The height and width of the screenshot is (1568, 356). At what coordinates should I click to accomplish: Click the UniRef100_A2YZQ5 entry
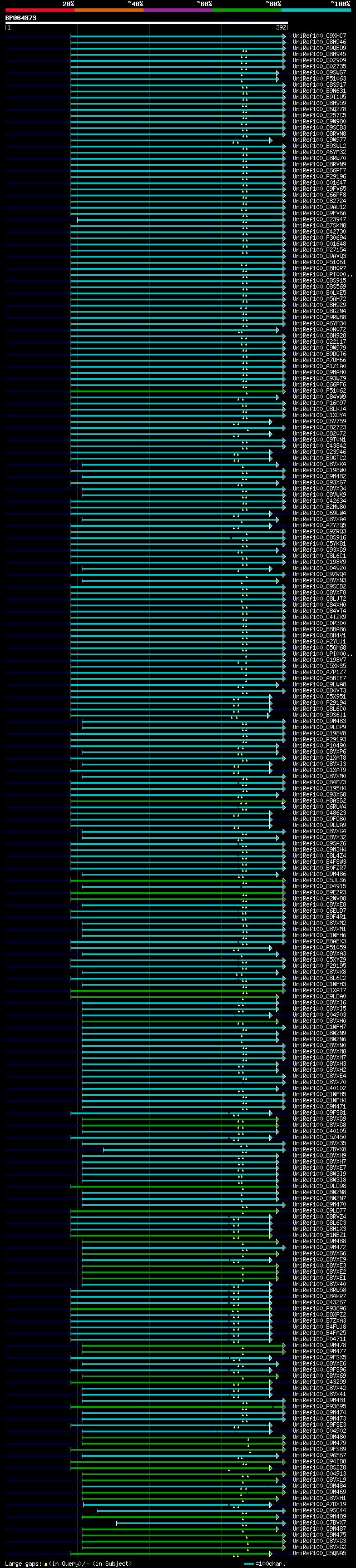[x=319, y=525]
